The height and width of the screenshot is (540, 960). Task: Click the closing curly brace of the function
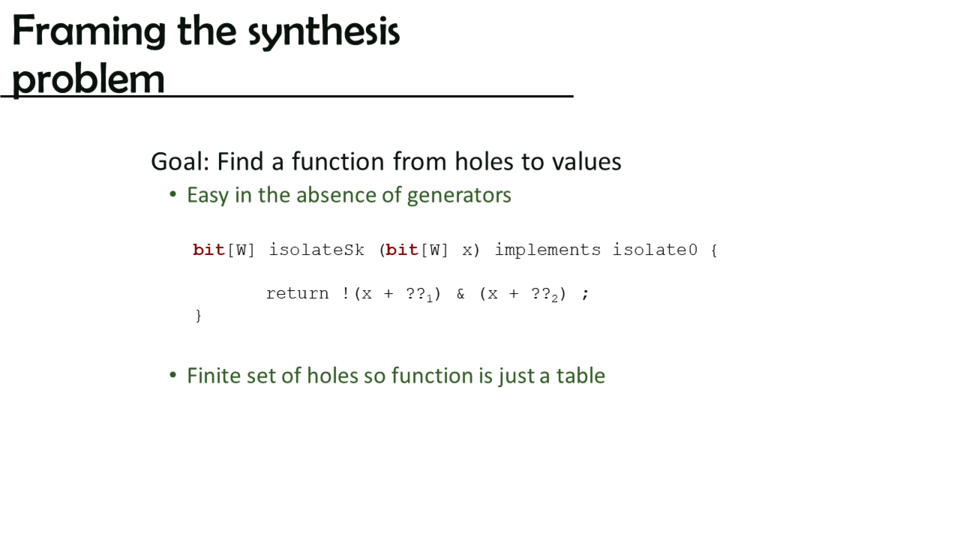click(x=198, y=316)
